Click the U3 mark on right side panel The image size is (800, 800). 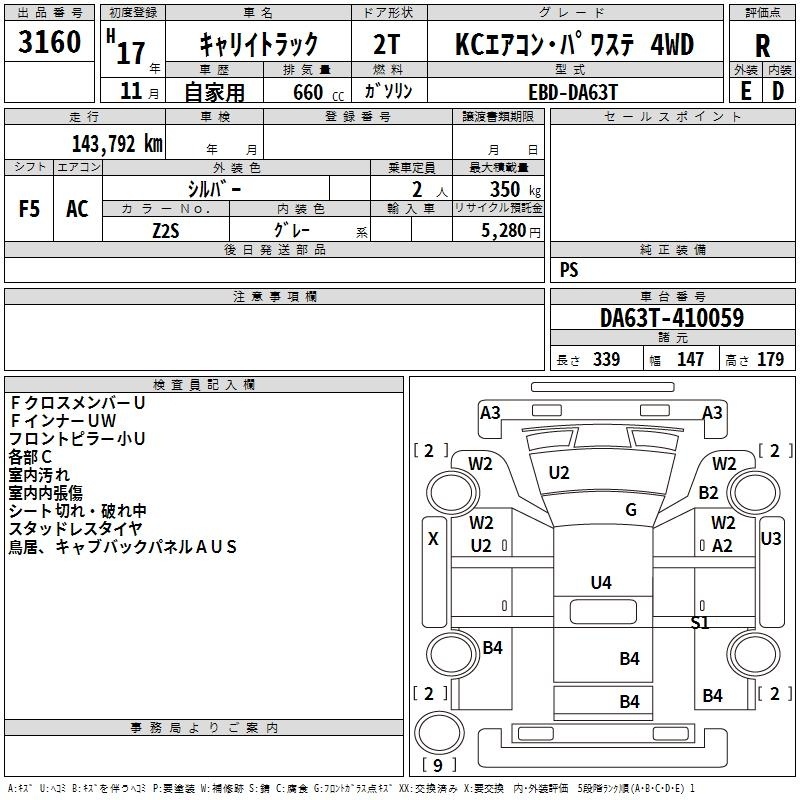point(770,538)
